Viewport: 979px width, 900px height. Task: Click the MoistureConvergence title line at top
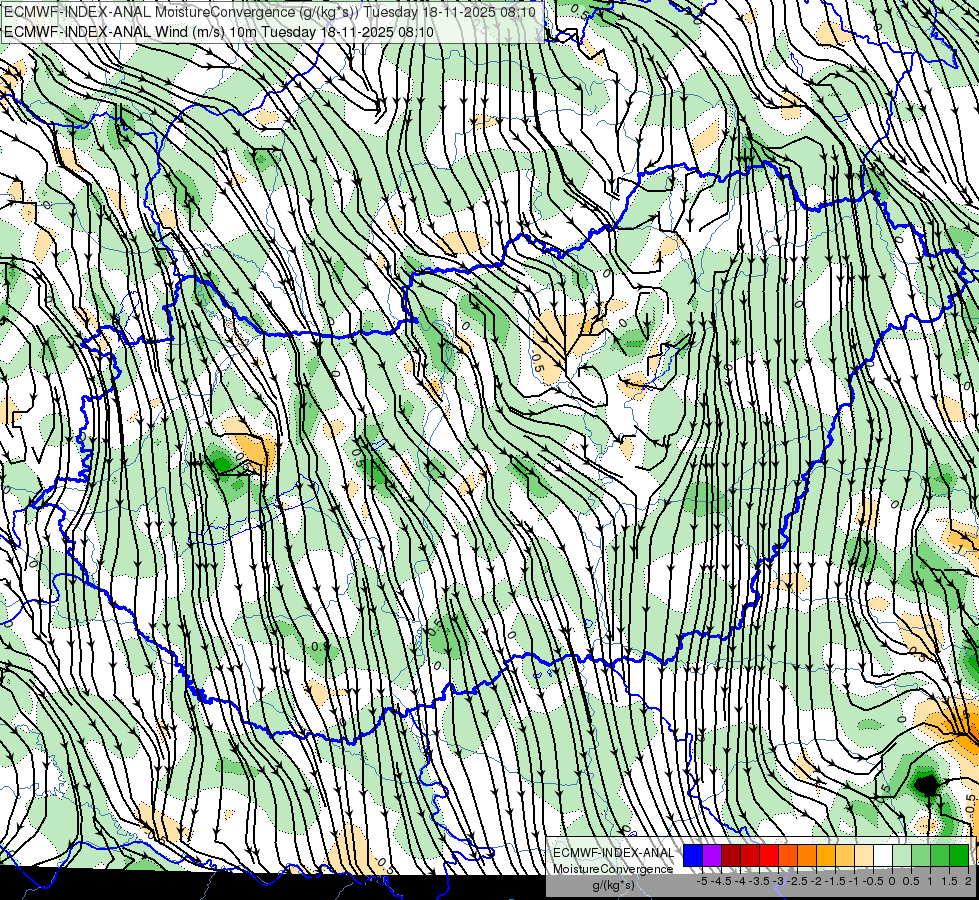(269, 12)
